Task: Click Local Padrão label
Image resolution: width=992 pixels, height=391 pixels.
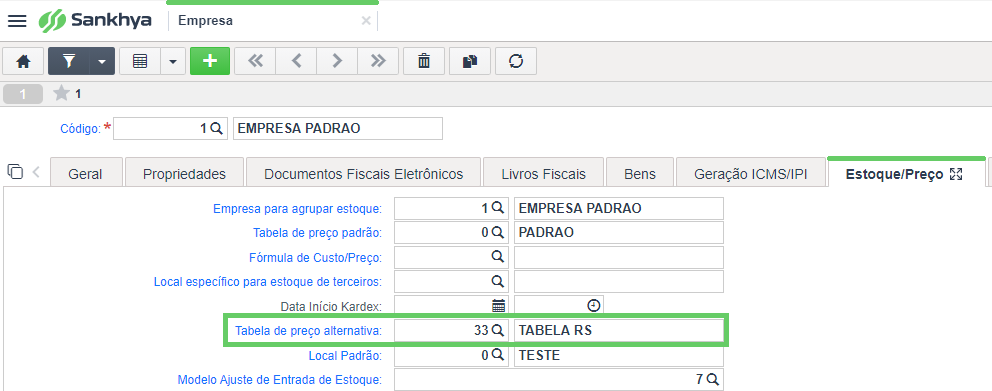Action: point(345,356)
